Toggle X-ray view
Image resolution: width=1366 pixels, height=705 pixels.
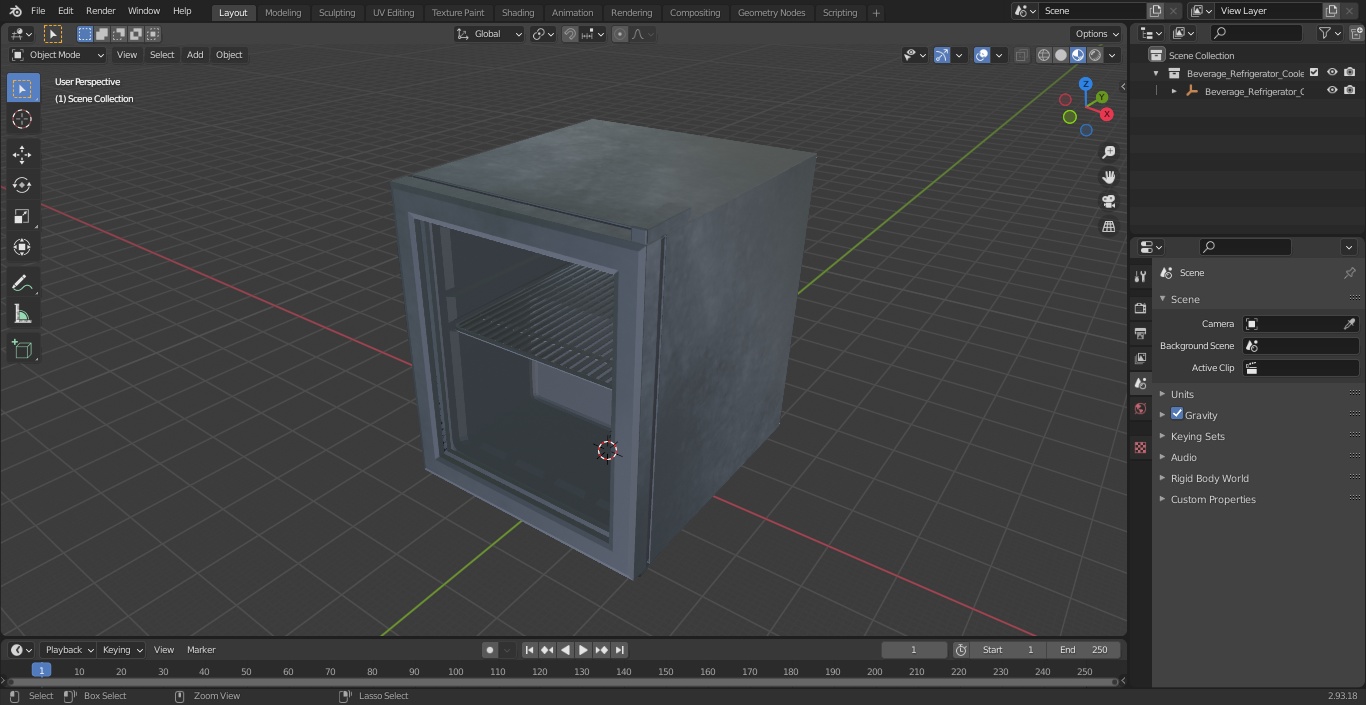tap(1021, 55)
